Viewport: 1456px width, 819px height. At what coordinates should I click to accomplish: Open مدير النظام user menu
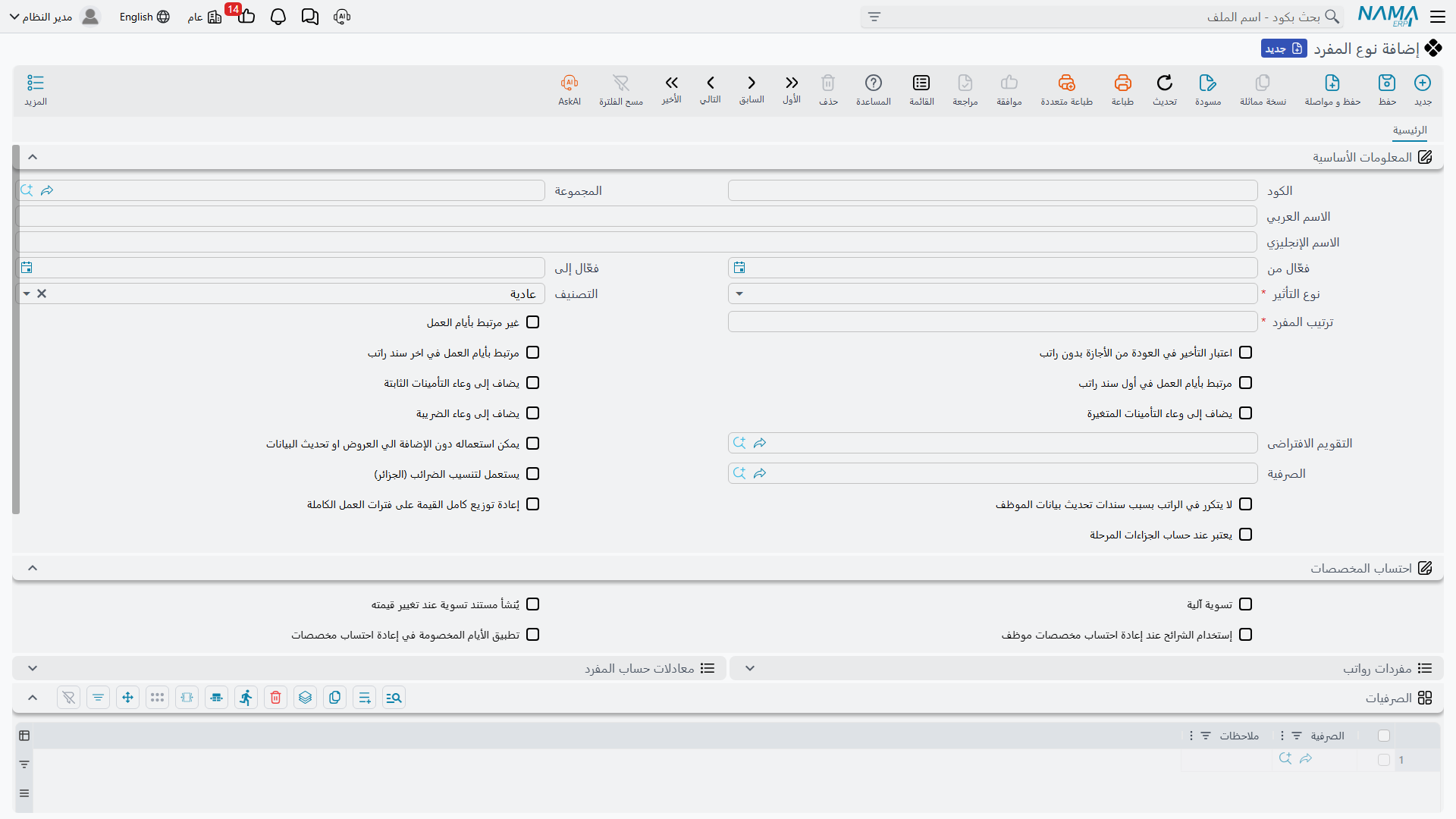pos(55,17)
